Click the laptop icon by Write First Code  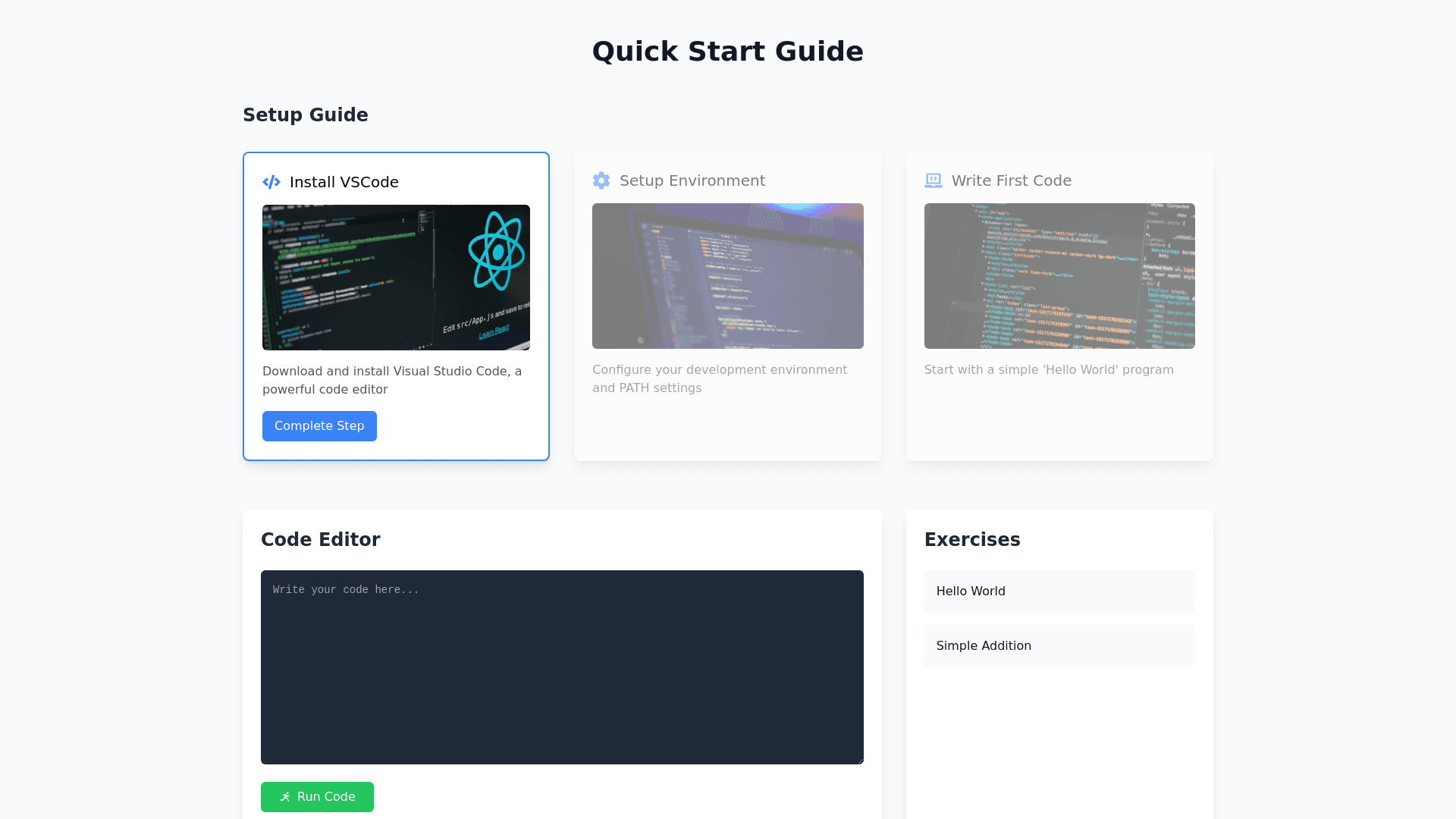click(934, 180)
